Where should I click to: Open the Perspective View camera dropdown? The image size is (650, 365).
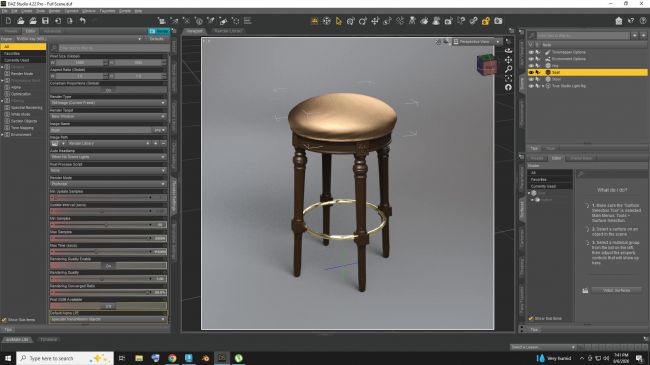pyautogui.click(x=477, y=41)
